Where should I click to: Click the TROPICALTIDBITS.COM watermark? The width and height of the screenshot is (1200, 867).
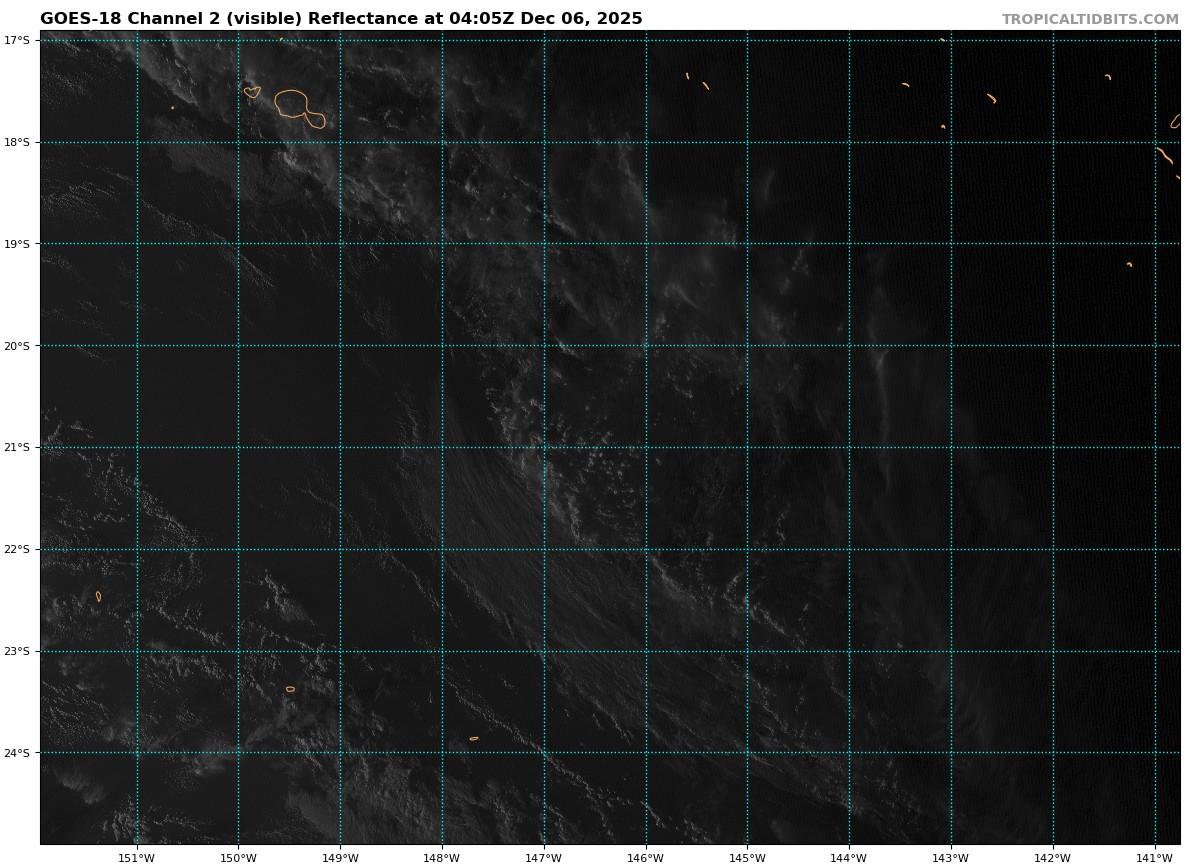click(x=1090, y=20)
